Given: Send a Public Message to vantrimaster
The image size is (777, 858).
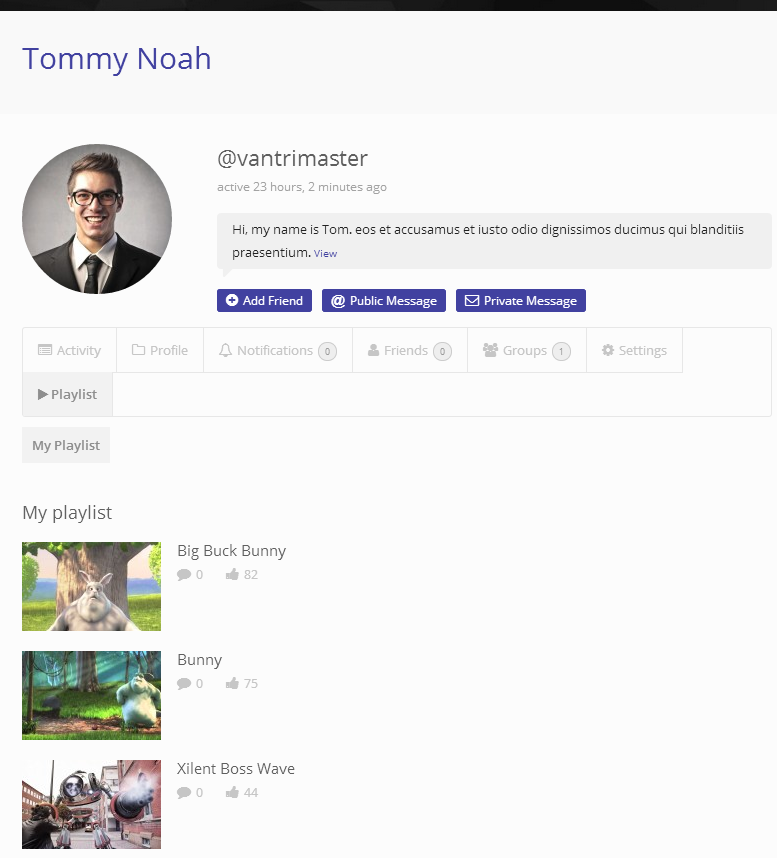Looking at the screenshot, I should (x=384, y=301).
